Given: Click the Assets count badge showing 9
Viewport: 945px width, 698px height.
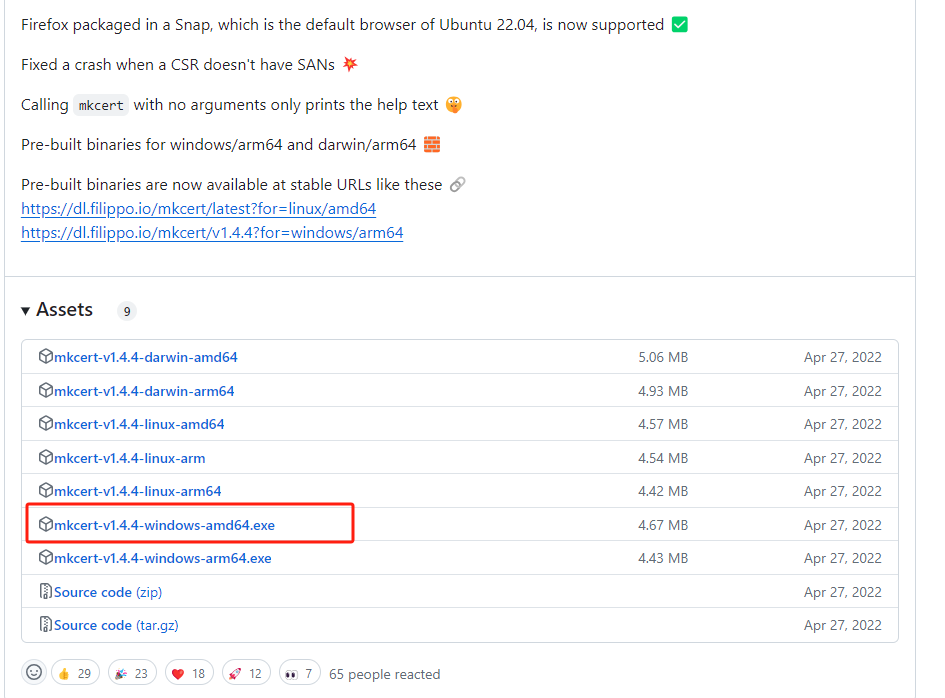Looking at the screenshot, I should (127, 311).
